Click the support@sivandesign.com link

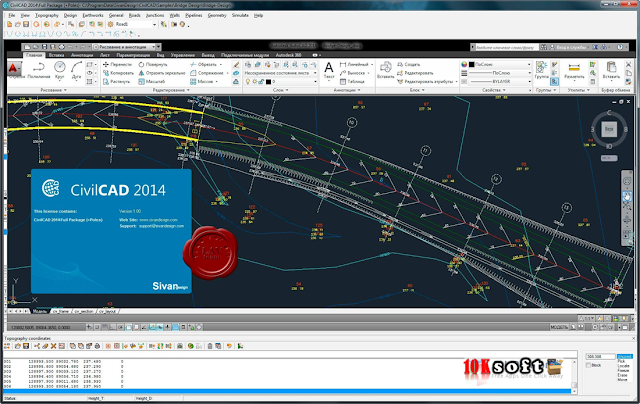tap(161, 226)
